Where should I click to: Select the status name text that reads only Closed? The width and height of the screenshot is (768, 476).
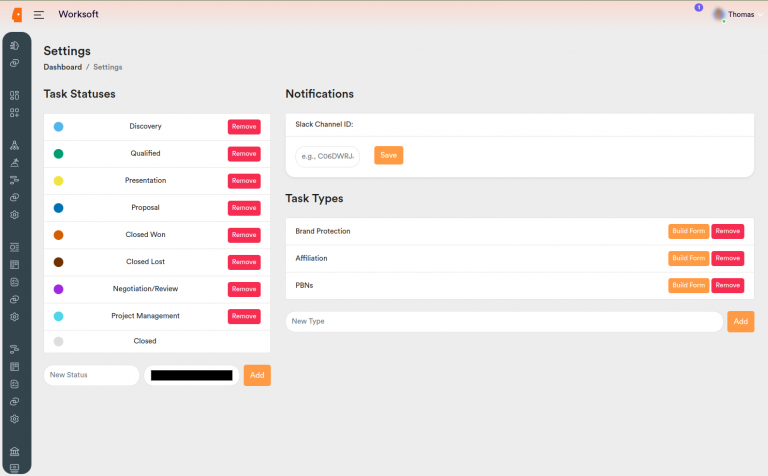click(x=145, y=341)
